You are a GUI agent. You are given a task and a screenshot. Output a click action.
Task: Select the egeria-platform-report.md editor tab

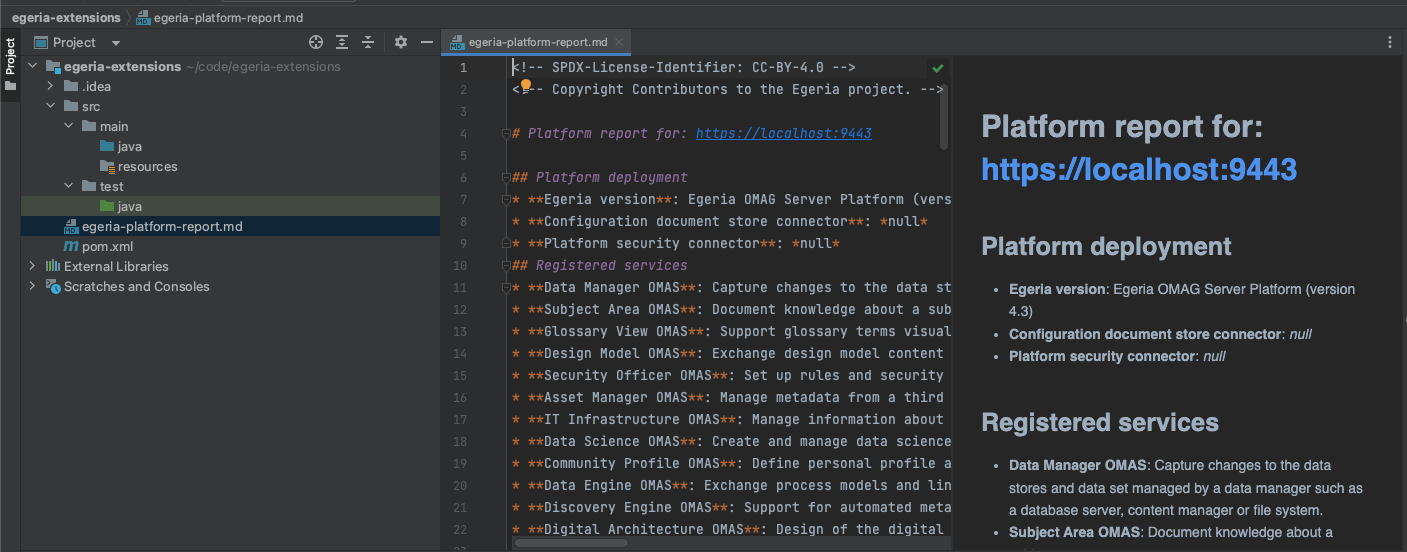pyautogui.click(x=537, y=42)
